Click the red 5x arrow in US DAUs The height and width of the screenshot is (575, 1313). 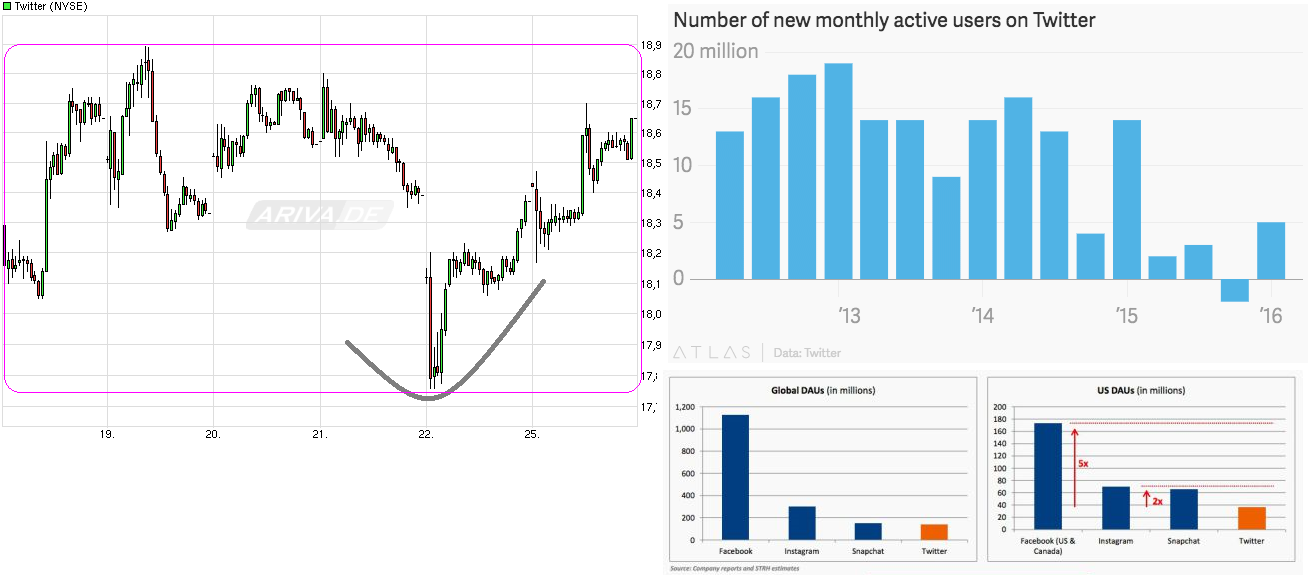point(1073,466)
